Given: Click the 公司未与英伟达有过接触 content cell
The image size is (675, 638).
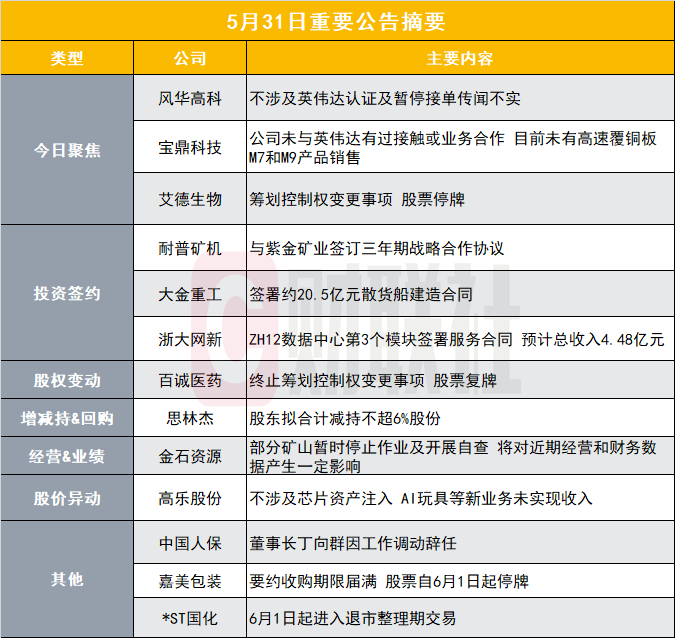Looking at the screenshot, I should (x=460, y=147).
